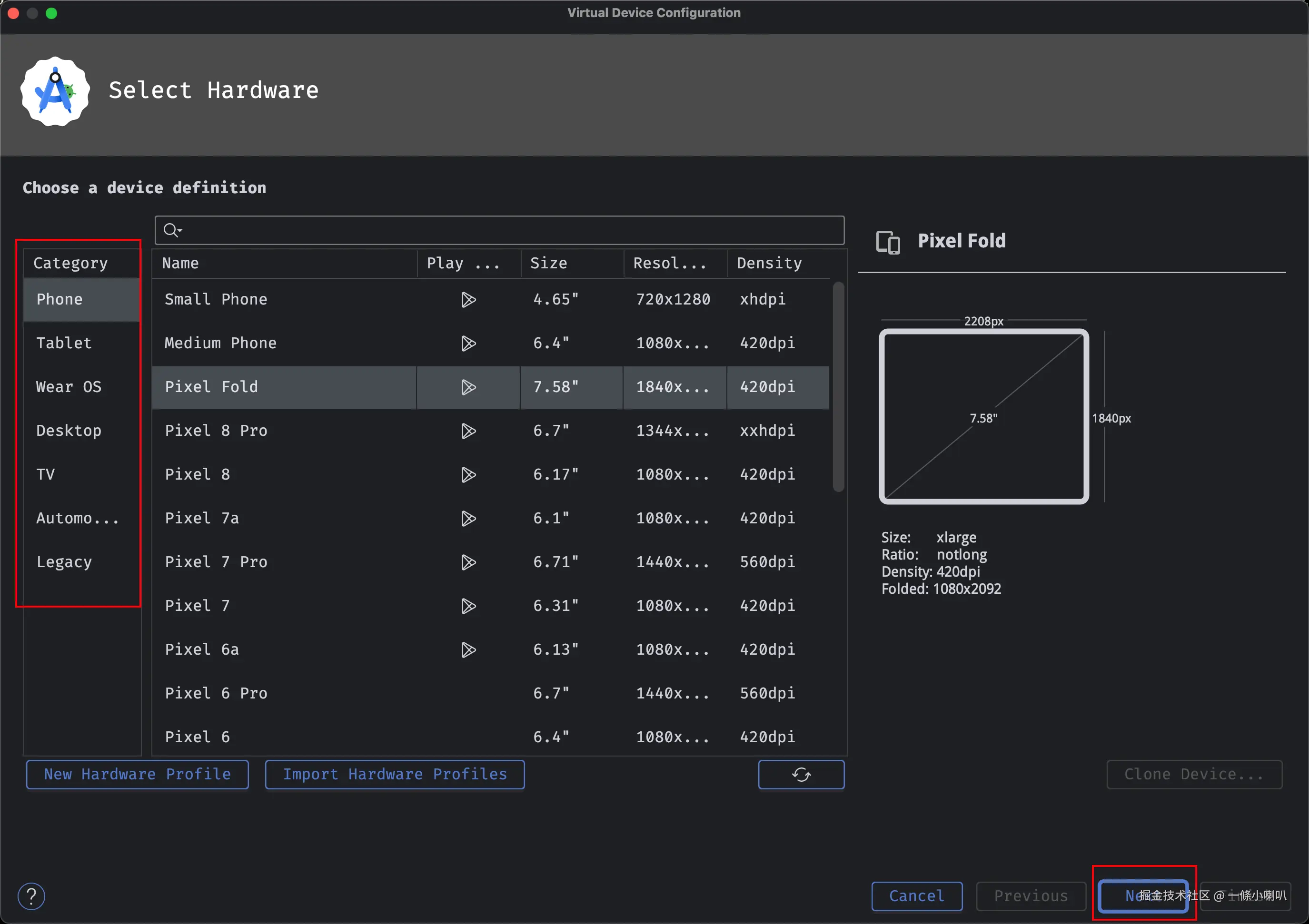
Task: Switch to the Automotive category
Action: (77, 518)
